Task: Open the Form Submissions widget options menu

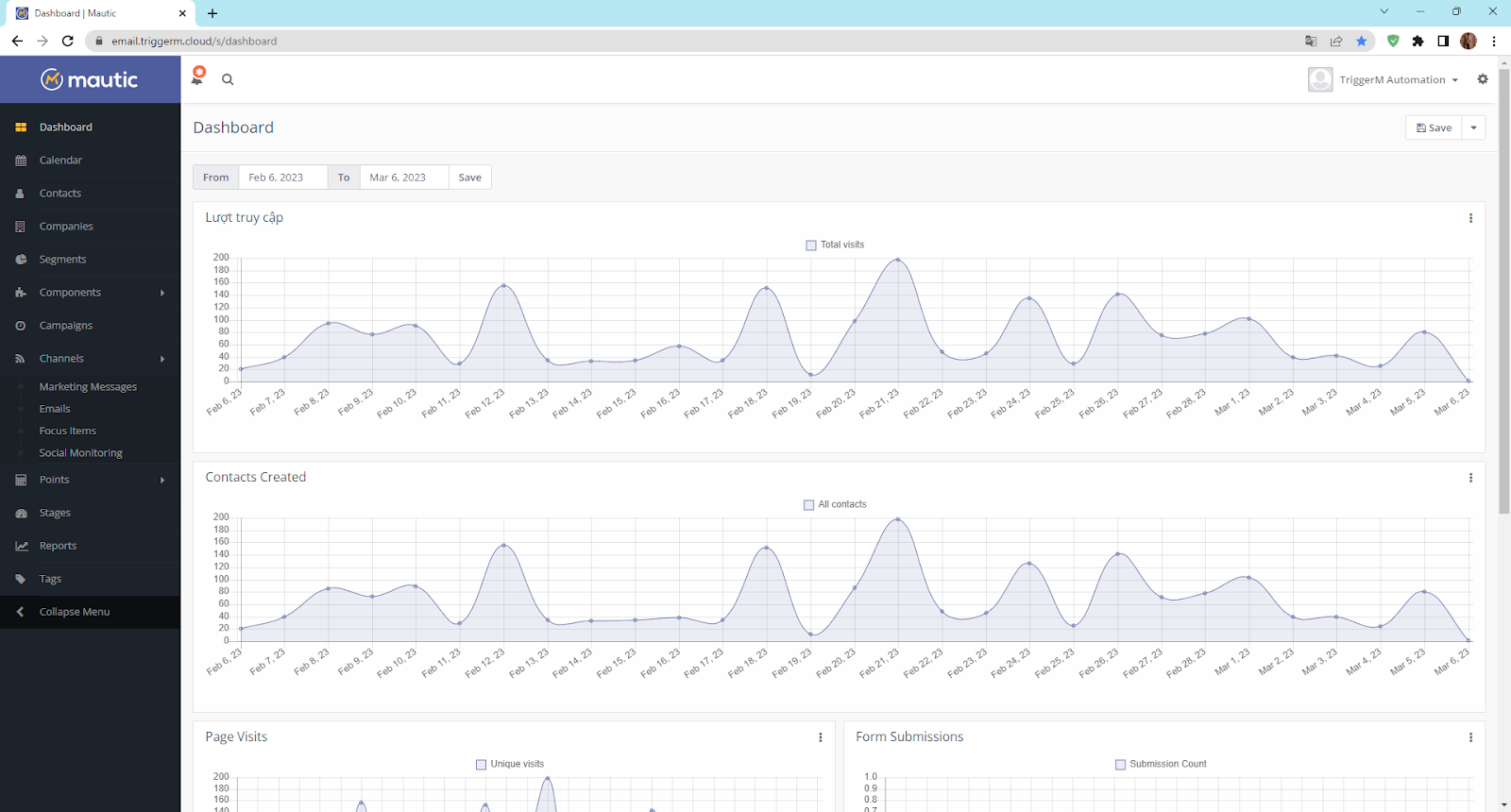Action: 1470,737
